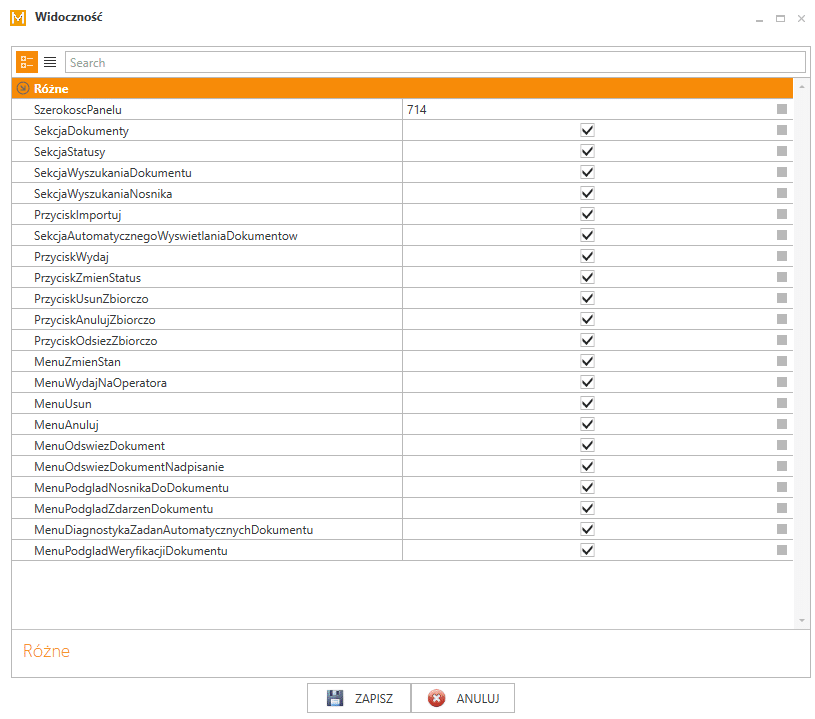This screenshot has height=719, width=815.
Task: Select the MenuPodgladNosnikaDoDokumentu property name
Action: [x=132, y=488]
